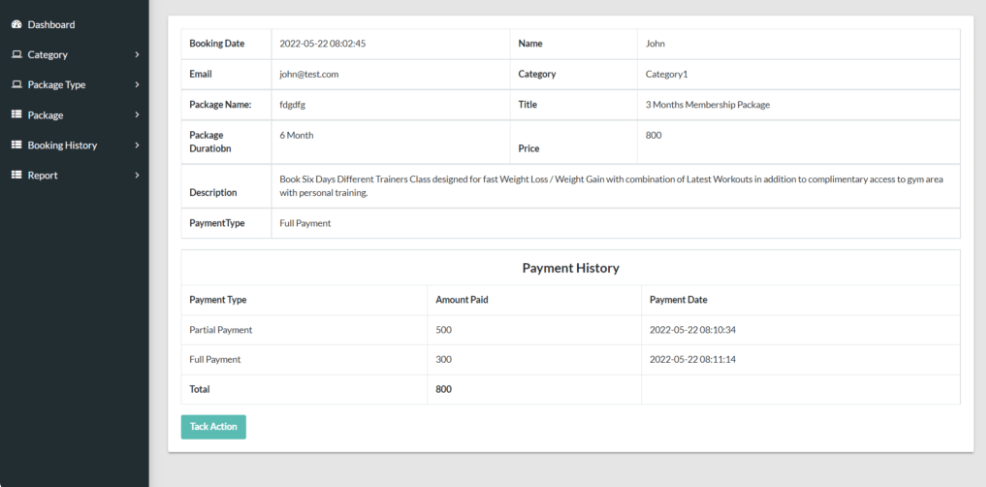
Task: Click payment date 2022-05-22 08:11:14
Action: pos(692,360)
